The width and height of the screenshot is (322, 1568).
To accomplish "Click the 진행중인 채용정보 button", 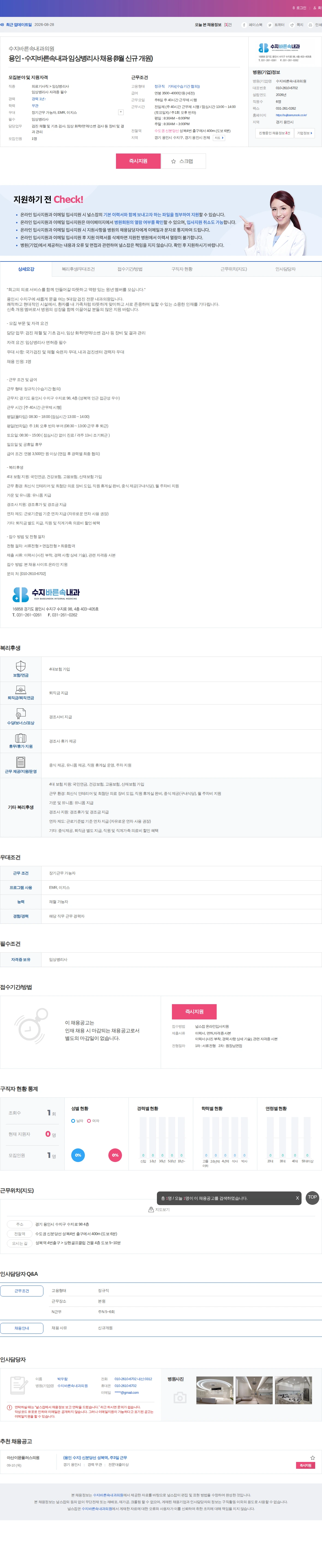I will click(x=275, y=133).
